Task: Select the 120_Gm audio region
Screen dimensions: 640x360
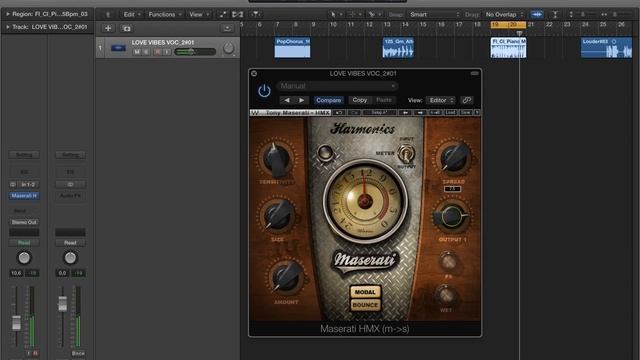Action: click(398, 48)
